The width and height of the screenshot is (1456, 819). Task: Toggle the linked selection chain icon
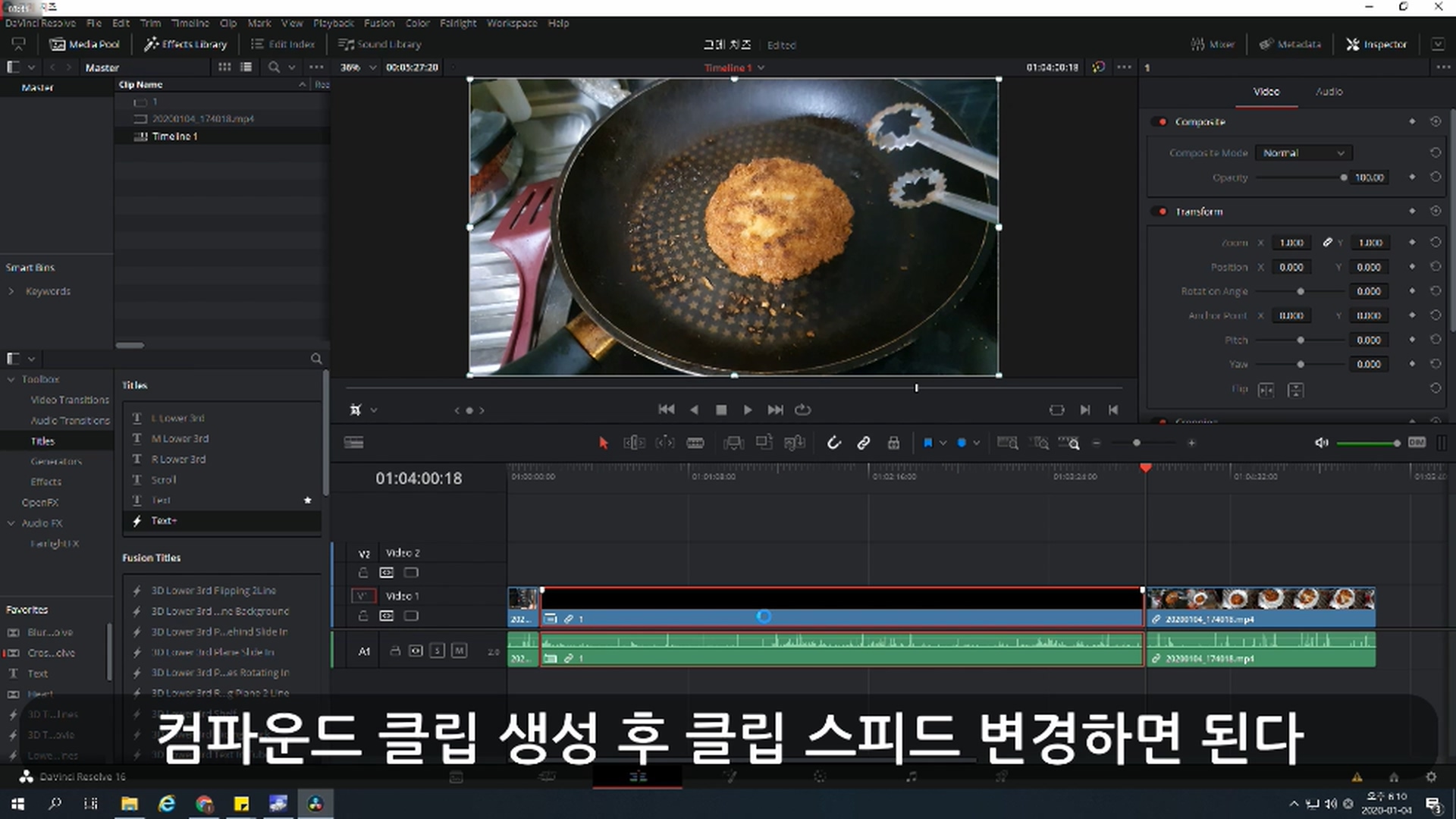coord(864,443)
